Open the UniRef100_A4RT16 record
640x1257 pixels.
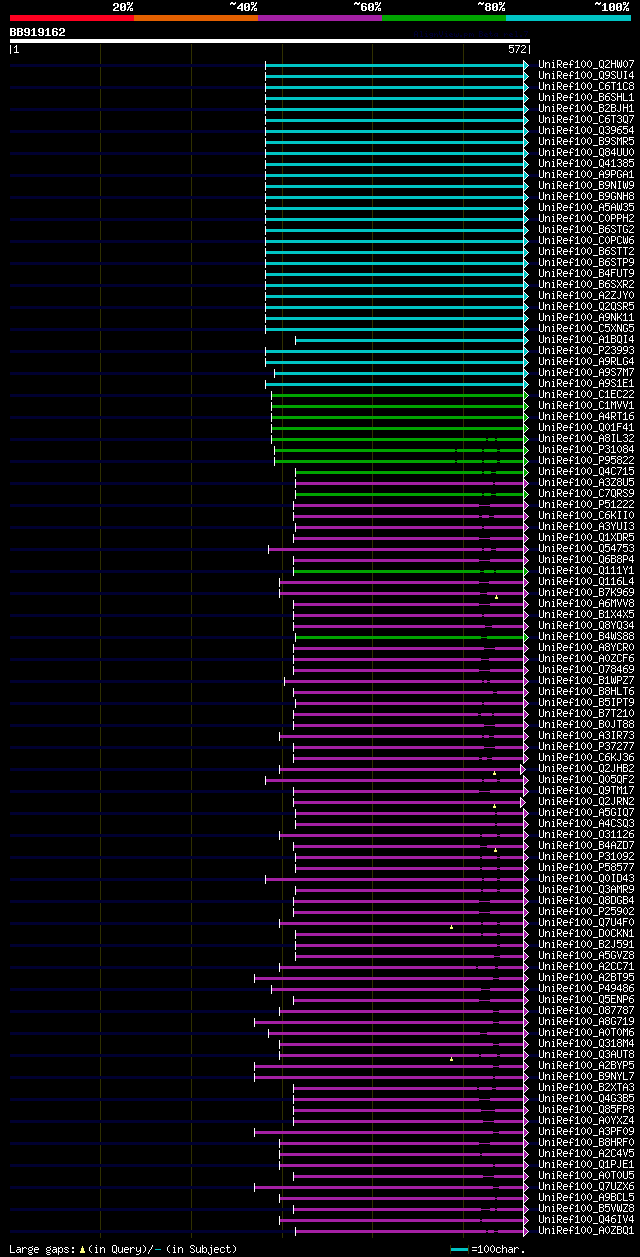click(586, 417)
